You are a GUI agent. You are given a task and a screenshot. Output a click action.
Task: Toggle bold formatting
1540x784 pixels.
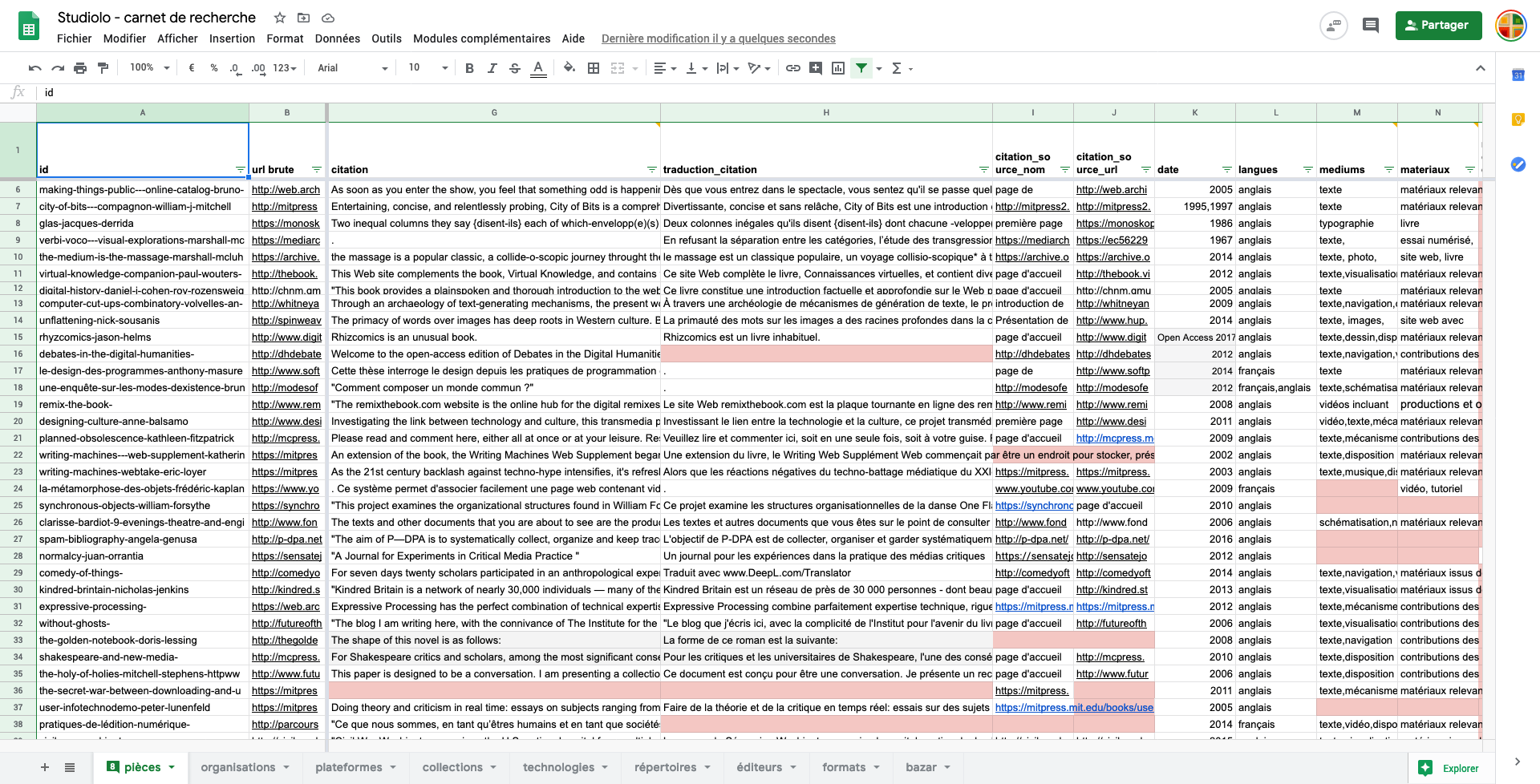coord(469,68)
